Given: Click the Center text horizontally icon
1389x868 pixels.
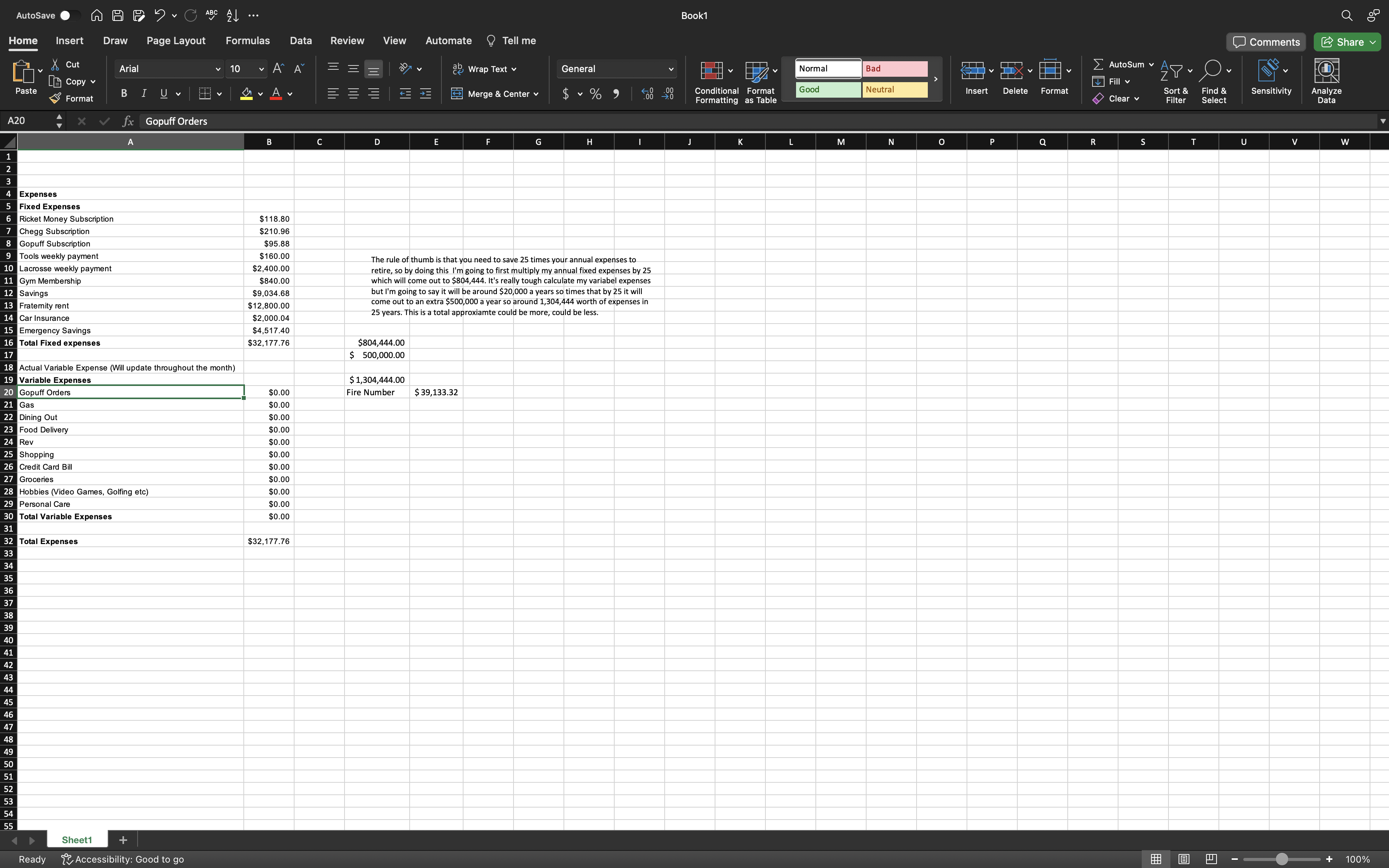Looking at the screenshot, I should (353, 93).
